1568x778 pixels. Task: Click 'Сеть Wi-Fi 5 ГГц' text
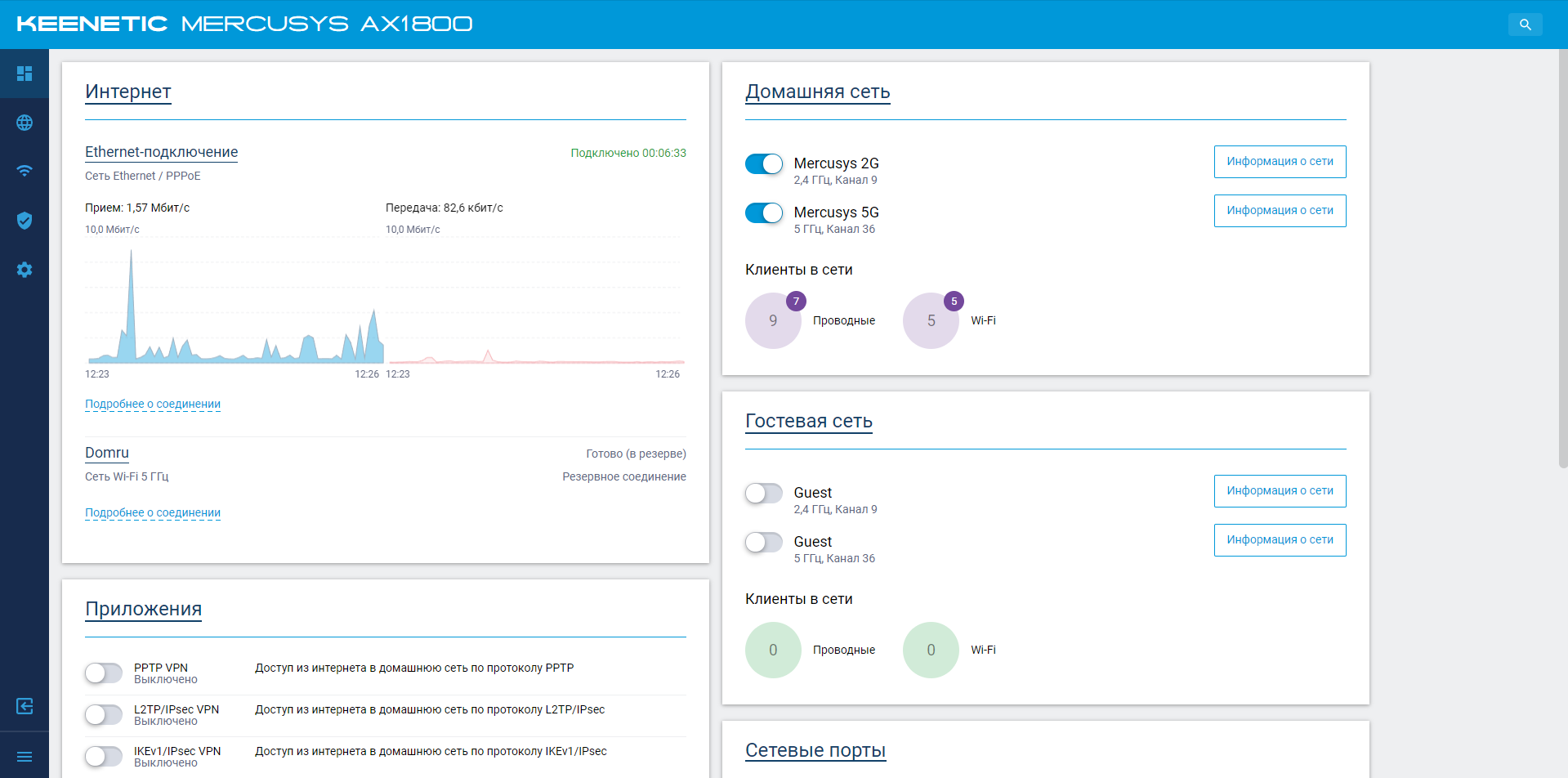click(x=127, y=476)
